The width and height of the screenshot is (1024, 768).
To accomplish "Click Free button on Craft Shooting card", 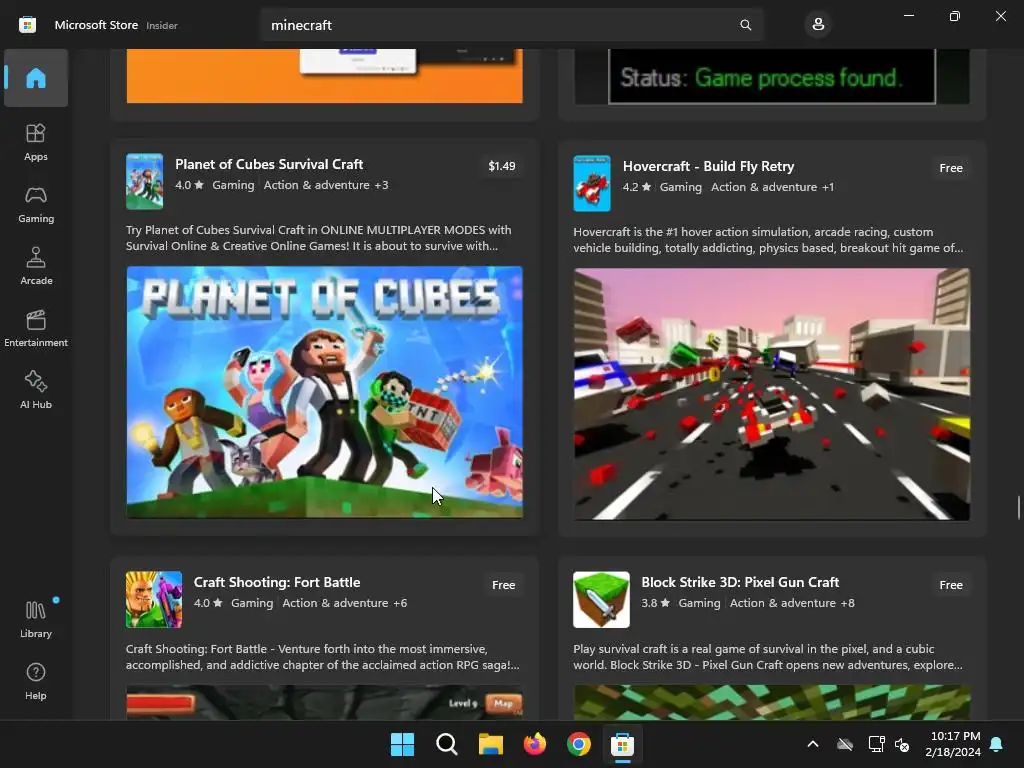I will click(504, 585).
